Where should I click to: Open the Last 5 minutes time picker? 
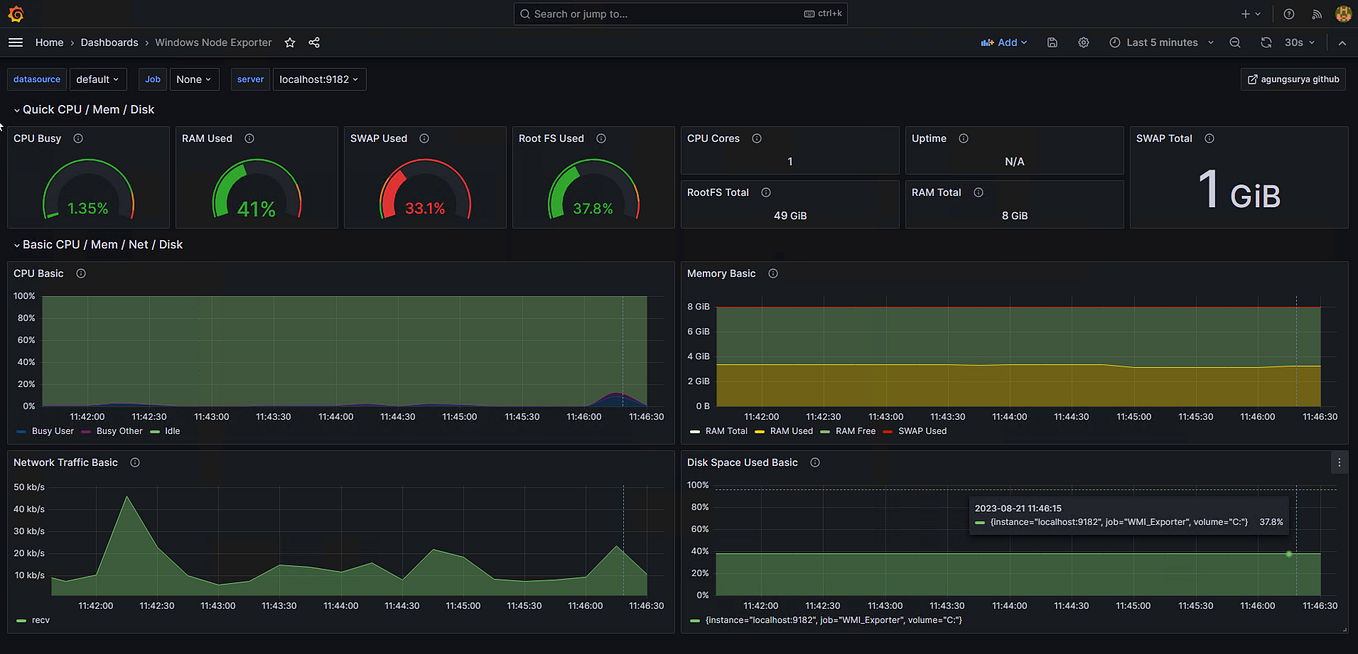[1160, 42]
